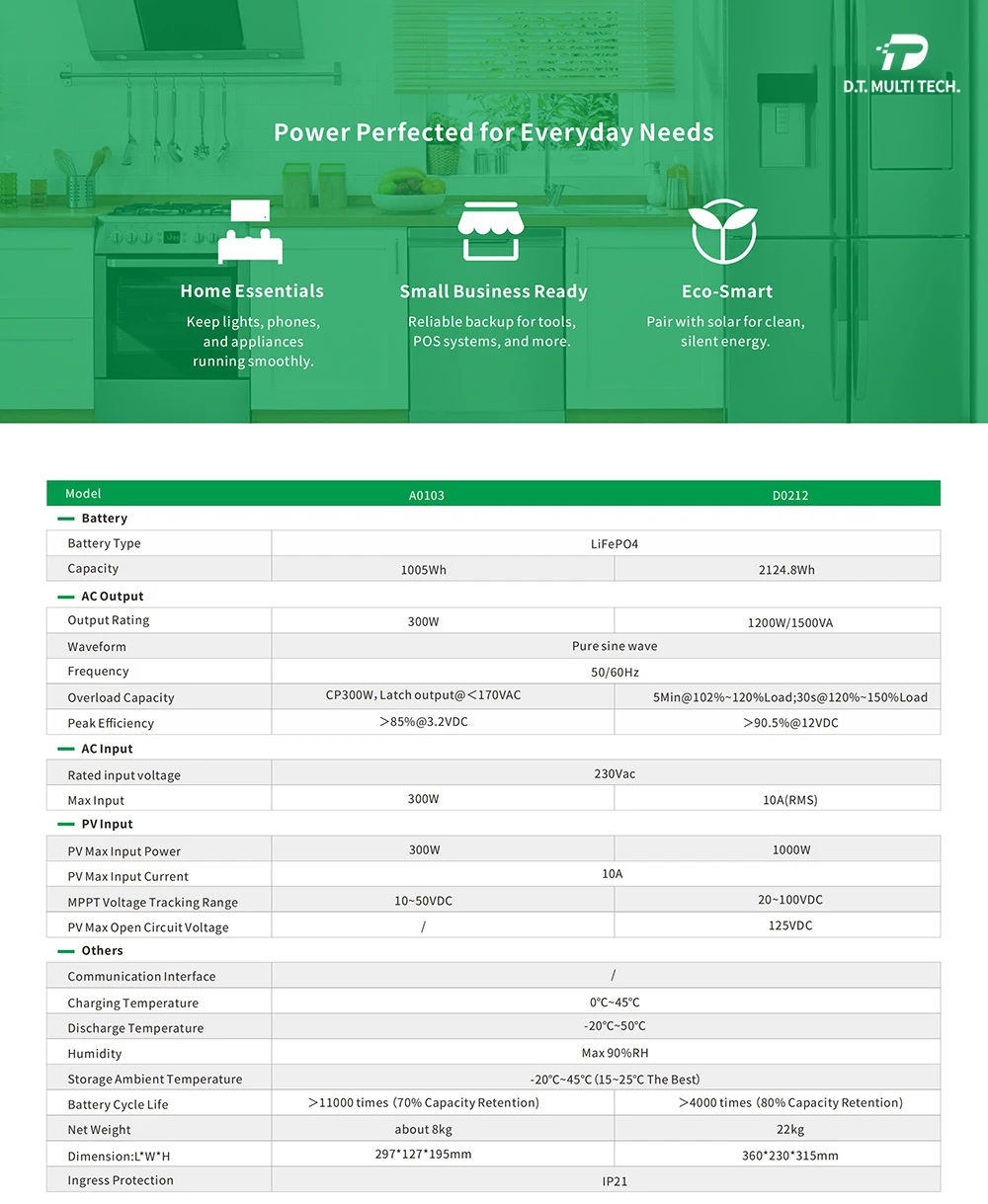Click the '0℃~45℃' charging temperature value

click(x=615, y=1003)
